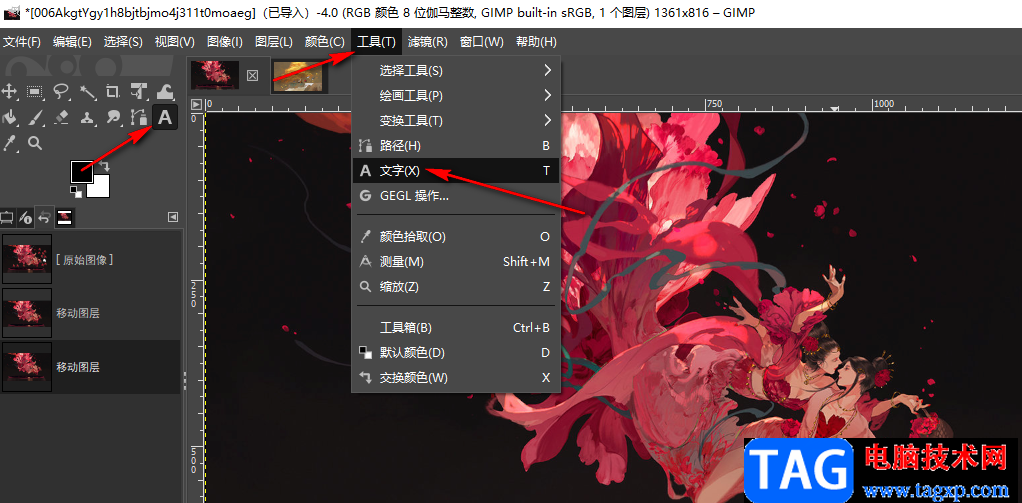This screenshot has width=1022, height=503.
Task: Switch to Tool Options dock tab
Action: [7, 217]
